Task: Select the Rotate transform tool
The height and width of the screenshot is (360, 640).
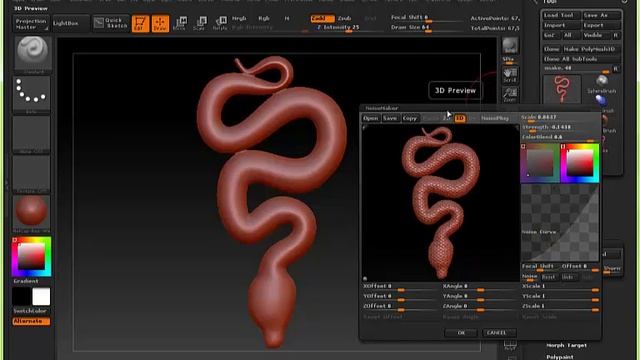Action: click(220, 23)
